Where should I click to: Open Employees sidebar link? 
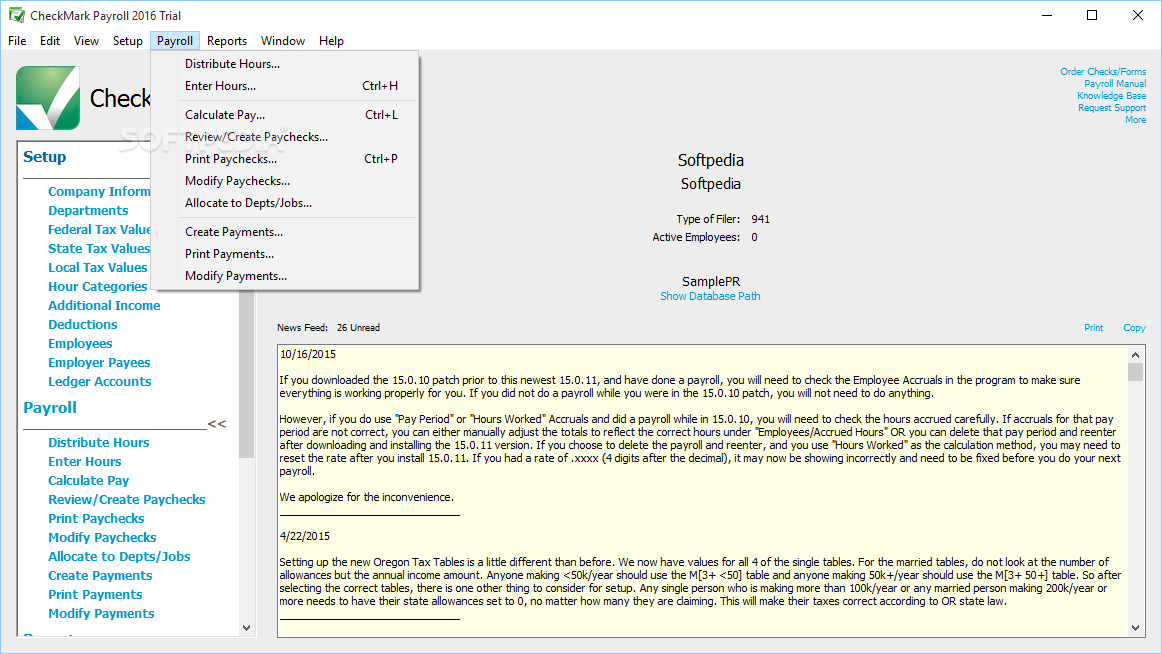[x=80, y=344]
